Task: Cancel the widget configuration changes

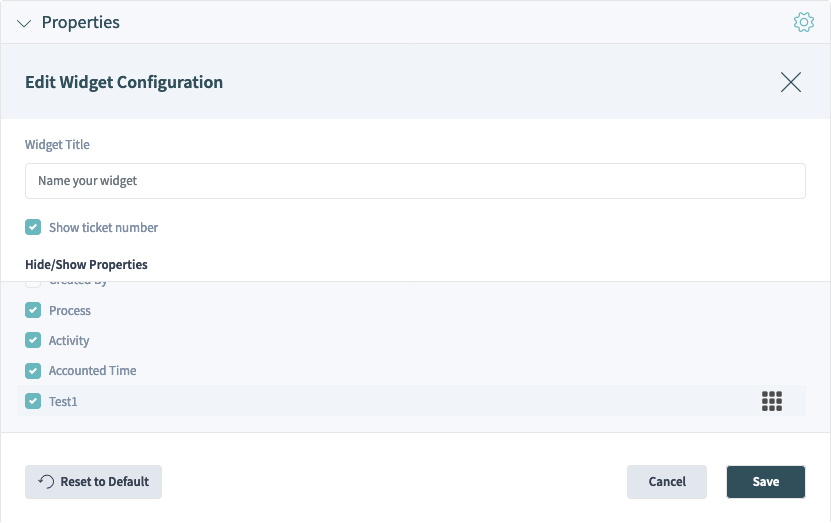Action: (x=667, y=482)
